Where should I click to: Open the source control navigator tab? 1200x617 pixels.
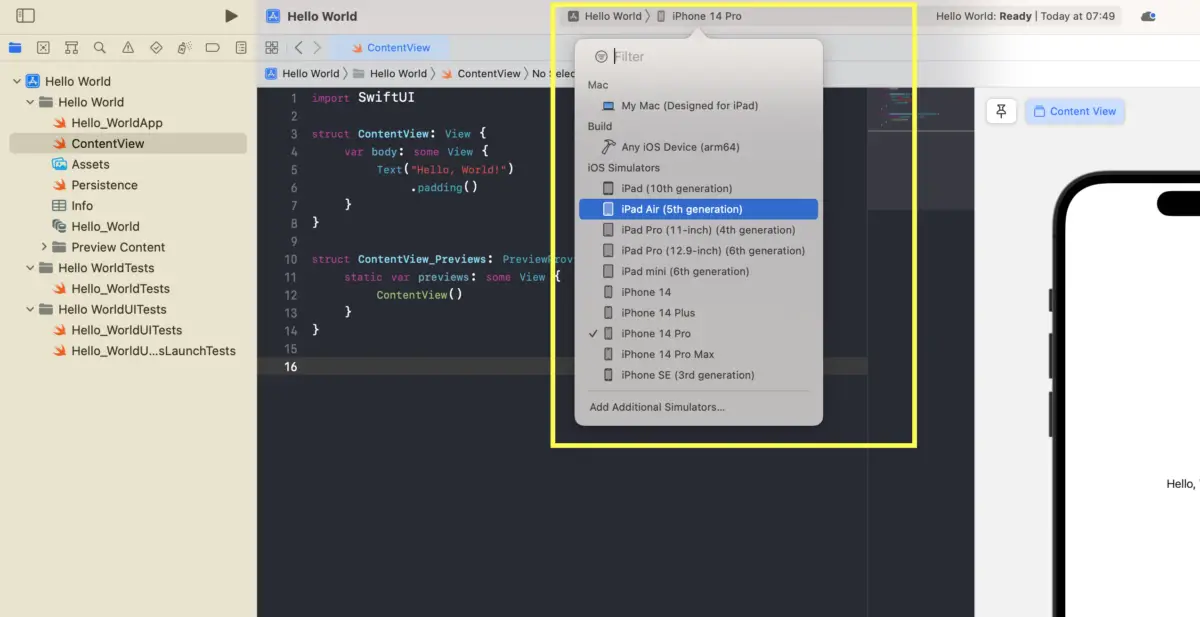pos(43,48)
